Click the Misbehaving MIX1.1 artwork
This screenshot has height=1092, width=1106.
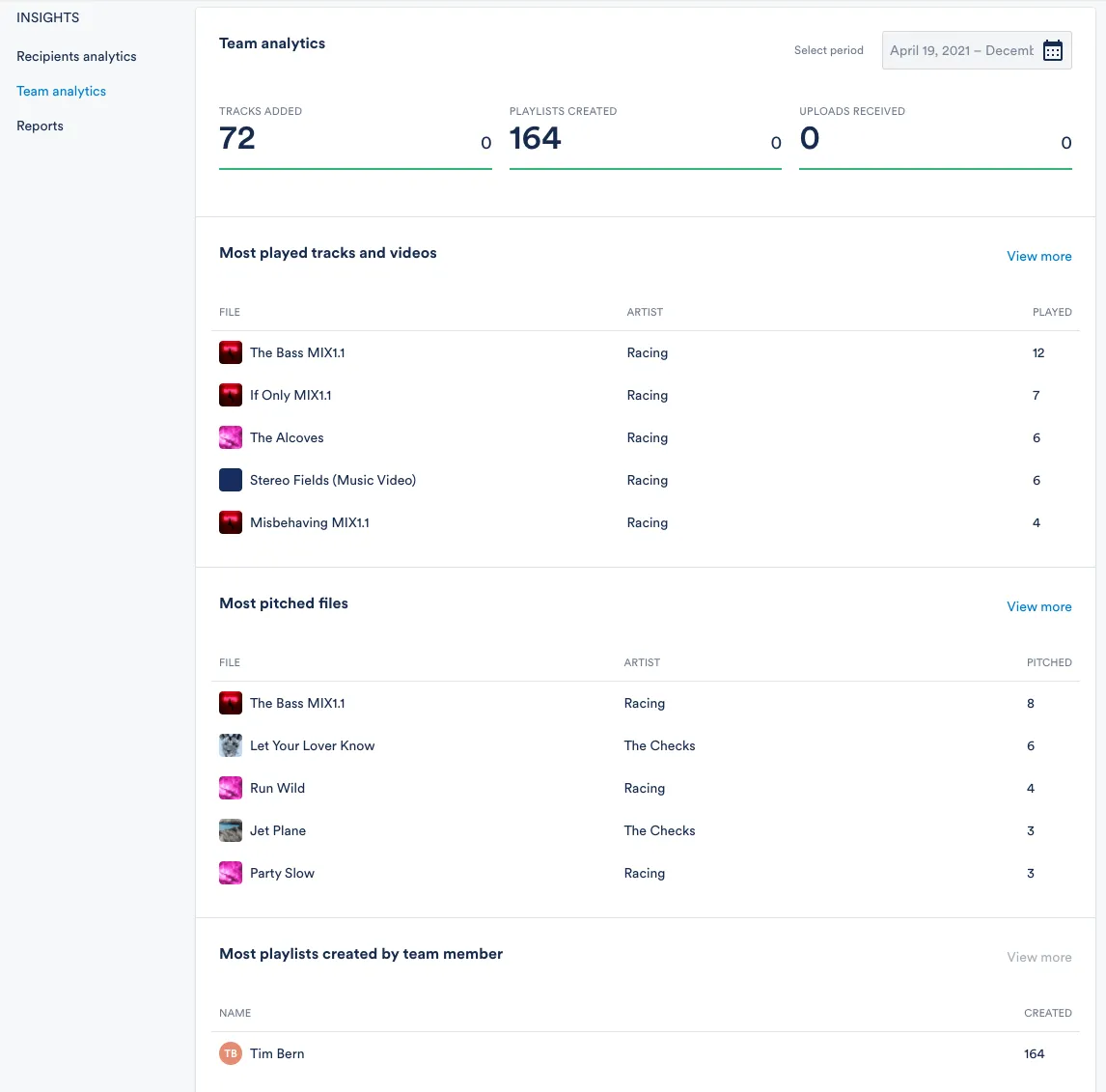tap(230, 522)
